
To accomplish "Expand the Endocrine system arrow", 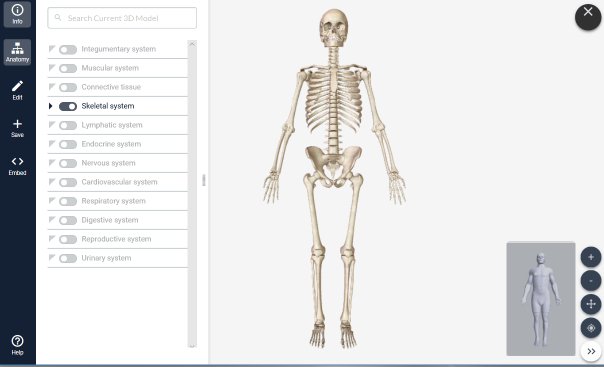I will (52, 143).
